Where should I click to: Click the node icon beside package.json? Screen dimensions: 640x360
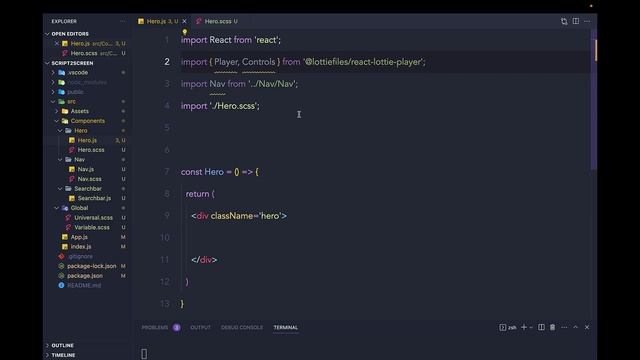[x=61, y=276]
